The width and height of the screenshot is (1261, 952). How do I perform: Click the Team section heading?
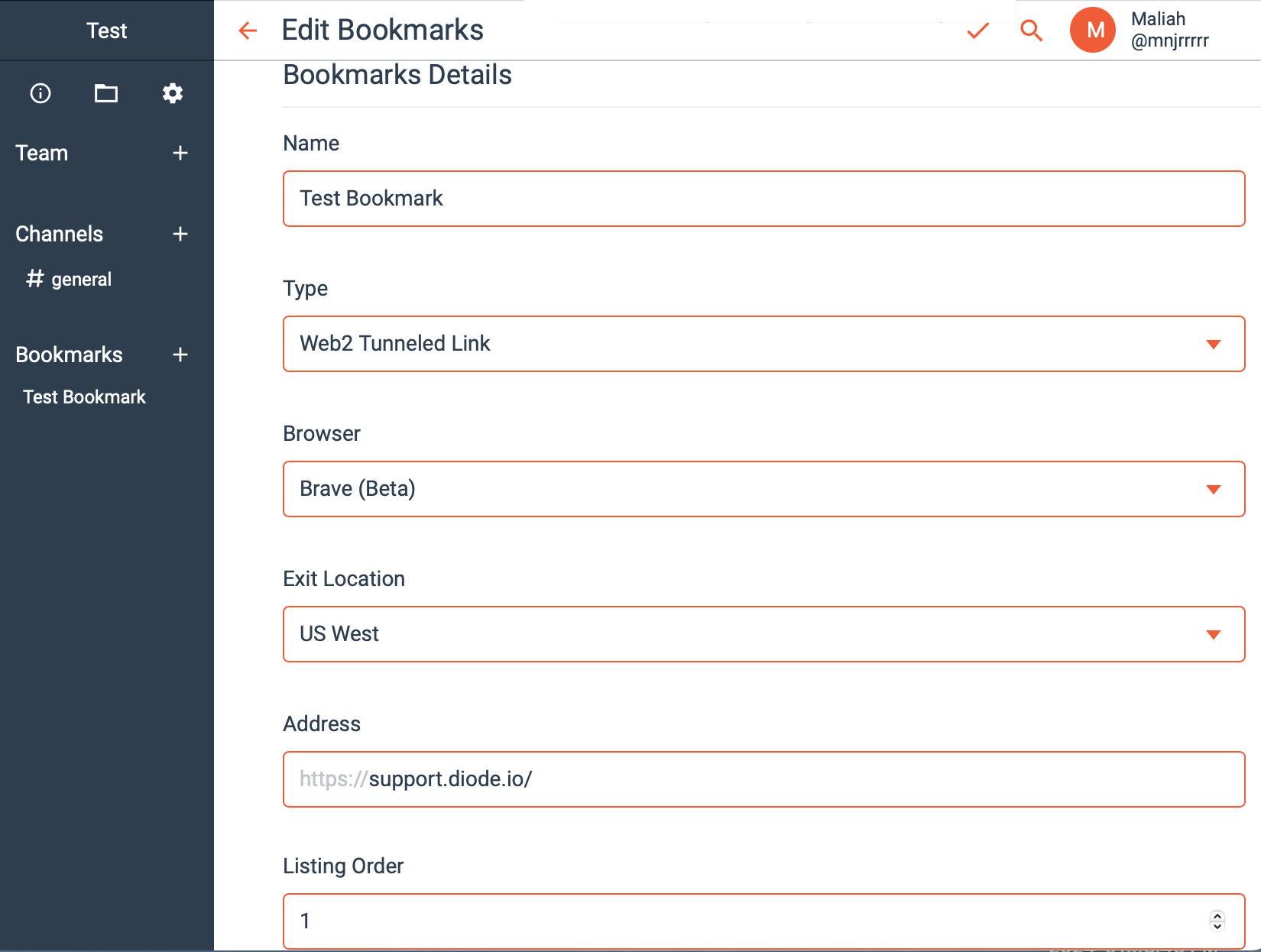42,153
